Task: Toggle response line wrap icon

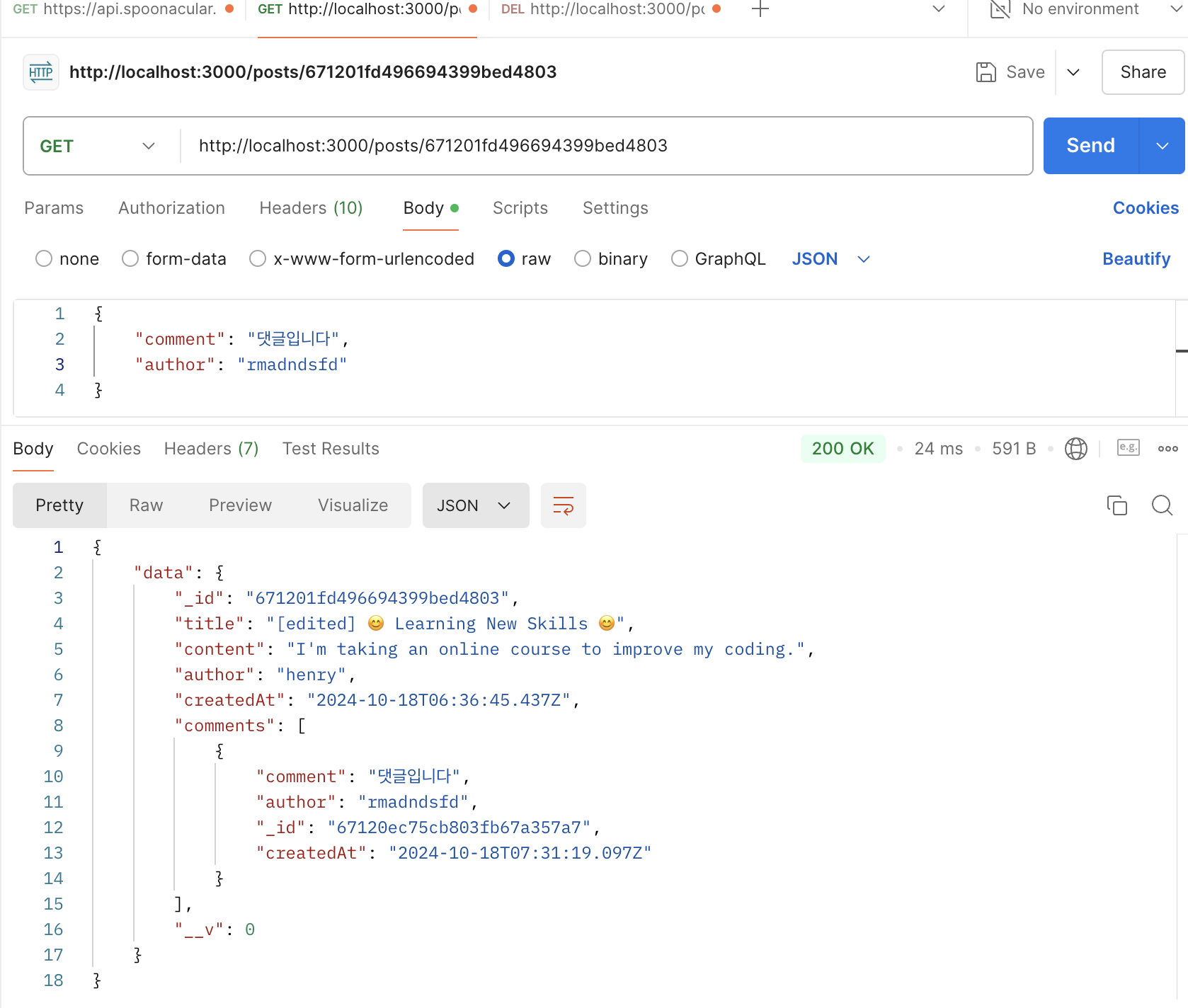Action: pos(564,505)
